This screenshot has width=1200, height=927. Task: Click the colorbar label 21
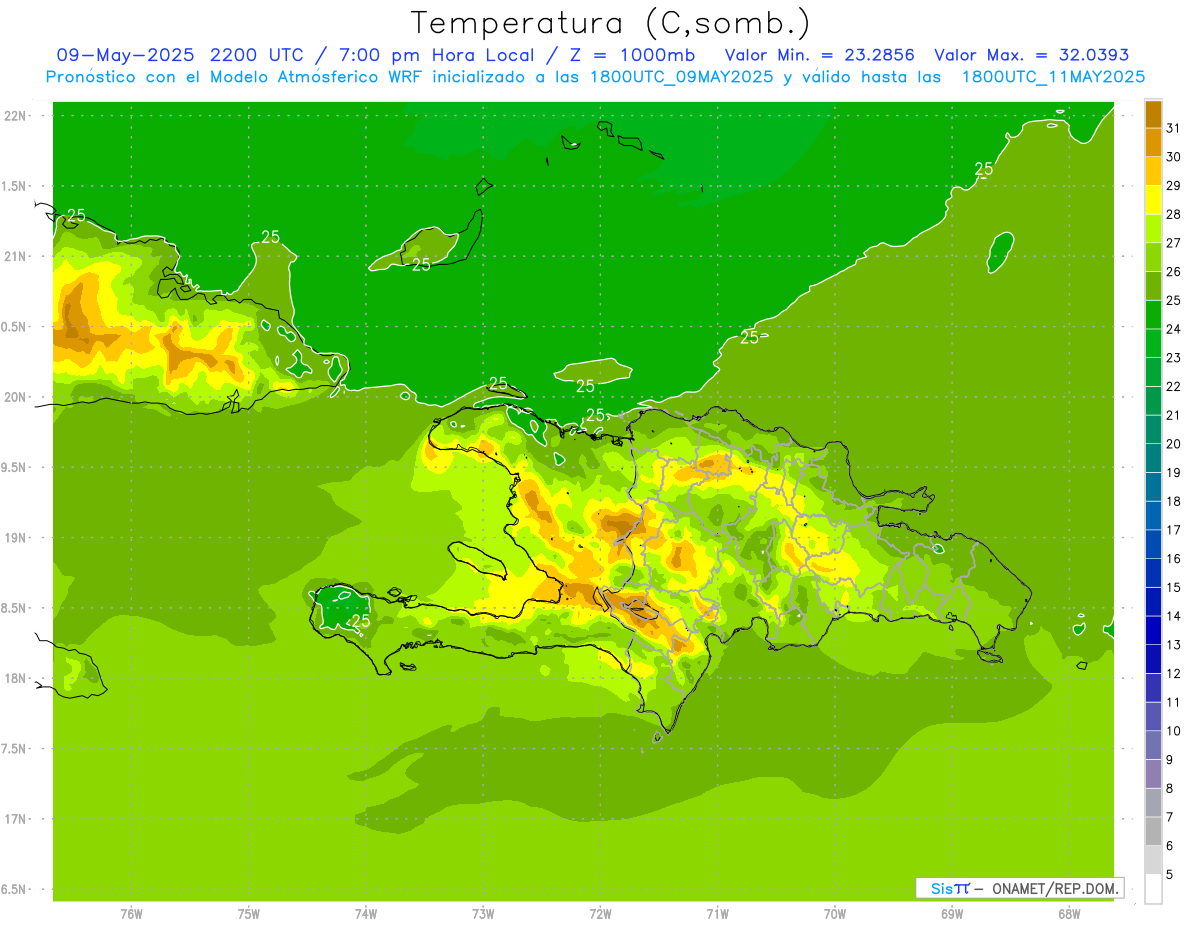click(1174, 416)
